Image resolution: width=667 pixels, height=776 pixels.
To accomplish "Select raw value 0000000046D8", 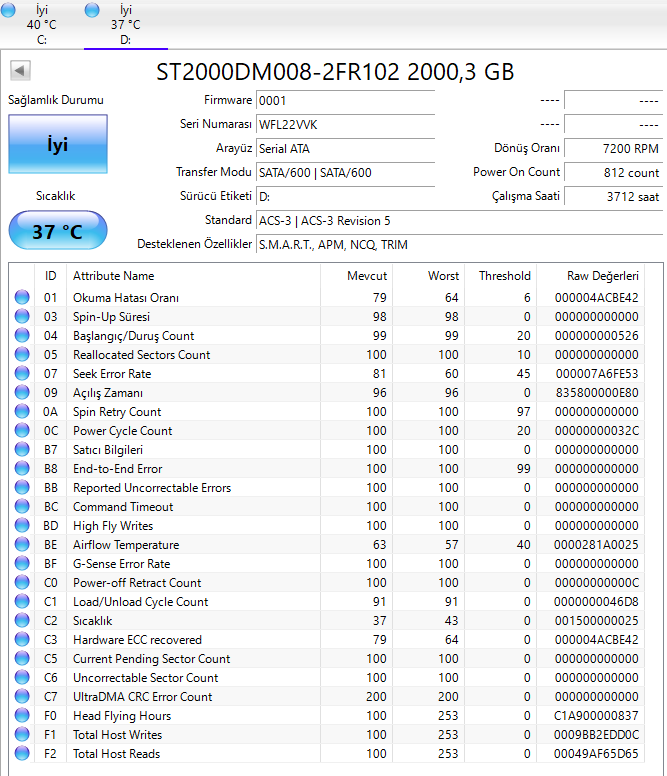I will (597, 601).
